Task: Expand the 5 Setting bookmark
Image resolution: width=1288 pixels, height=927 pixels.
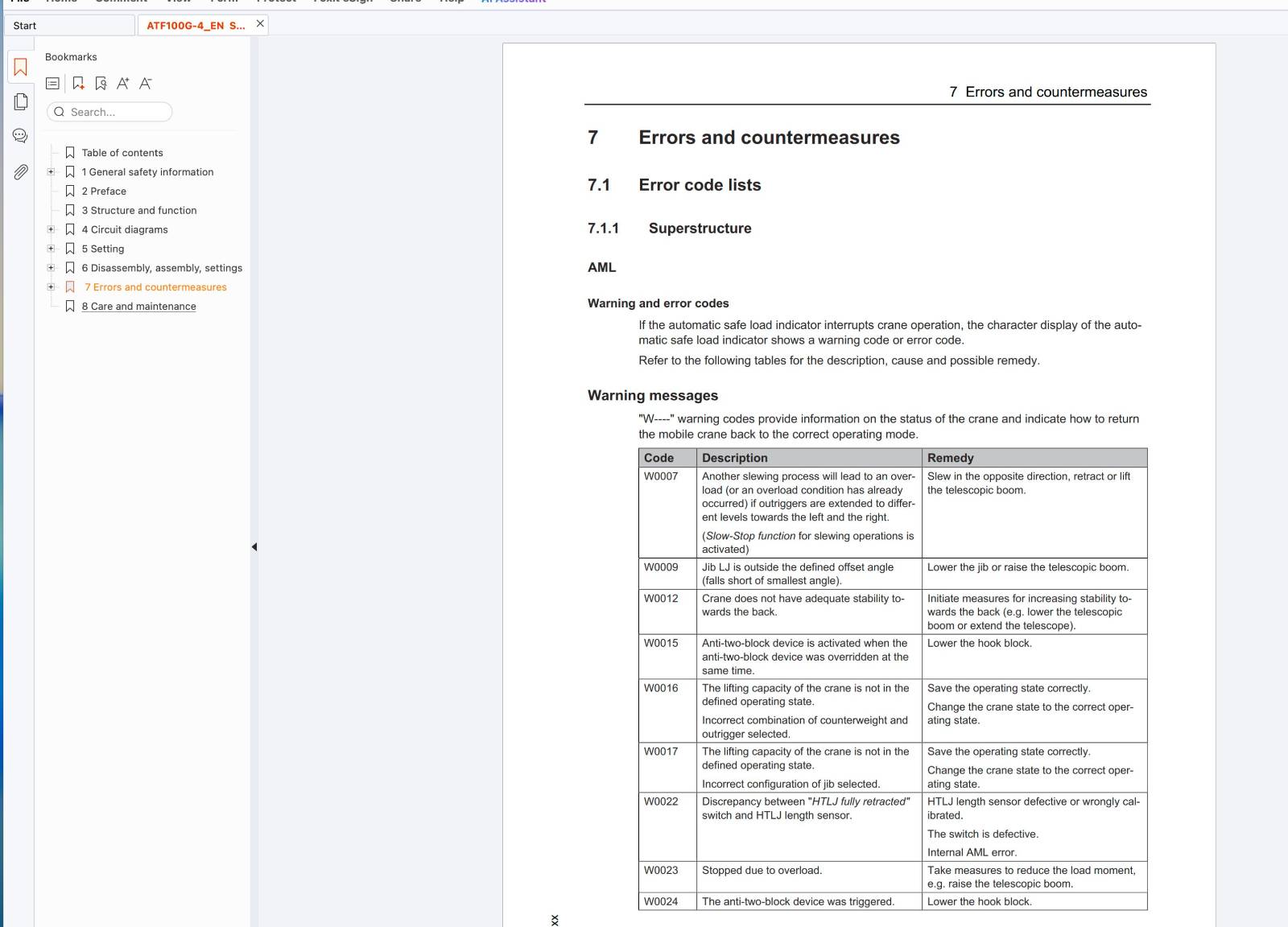Action: coord(51,249)
